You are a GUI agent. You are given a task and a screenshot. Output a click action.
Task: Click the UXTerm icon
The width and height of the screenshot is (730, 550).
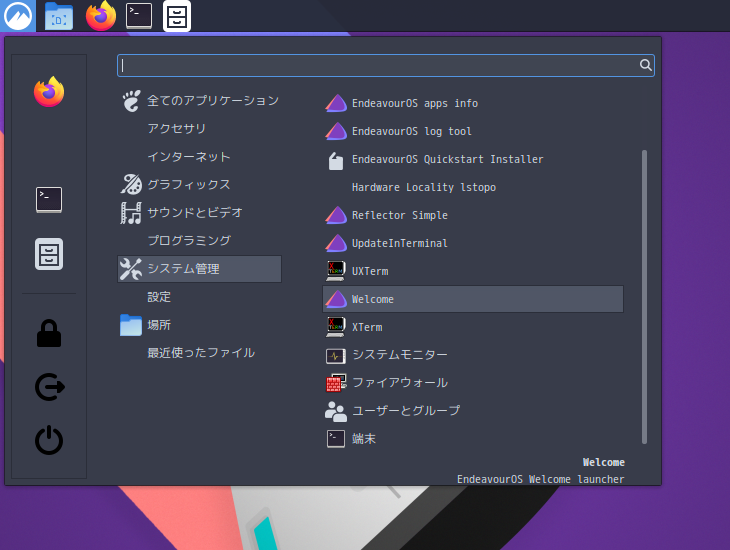[336, 271]
